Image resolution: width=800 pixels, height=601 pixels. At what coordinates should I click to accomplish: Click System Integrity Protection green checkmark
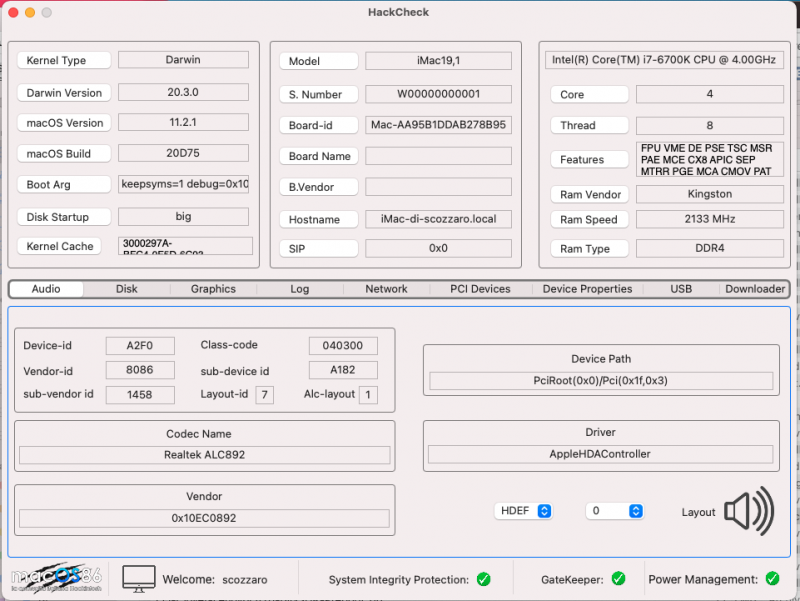coord(483,579)
